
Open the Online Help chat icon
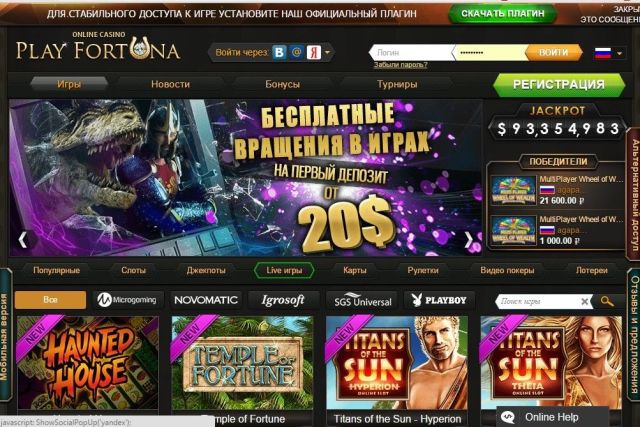pos(508,417)
